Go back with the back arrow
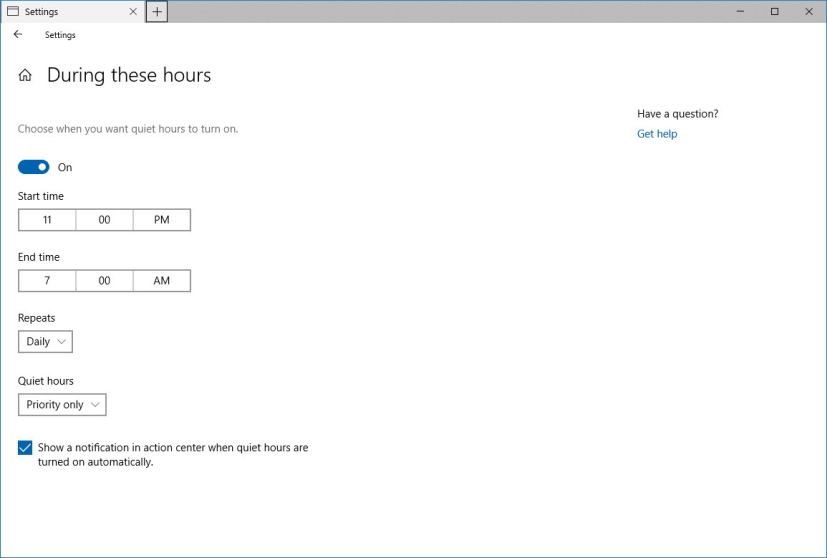 tap(18, 34)
